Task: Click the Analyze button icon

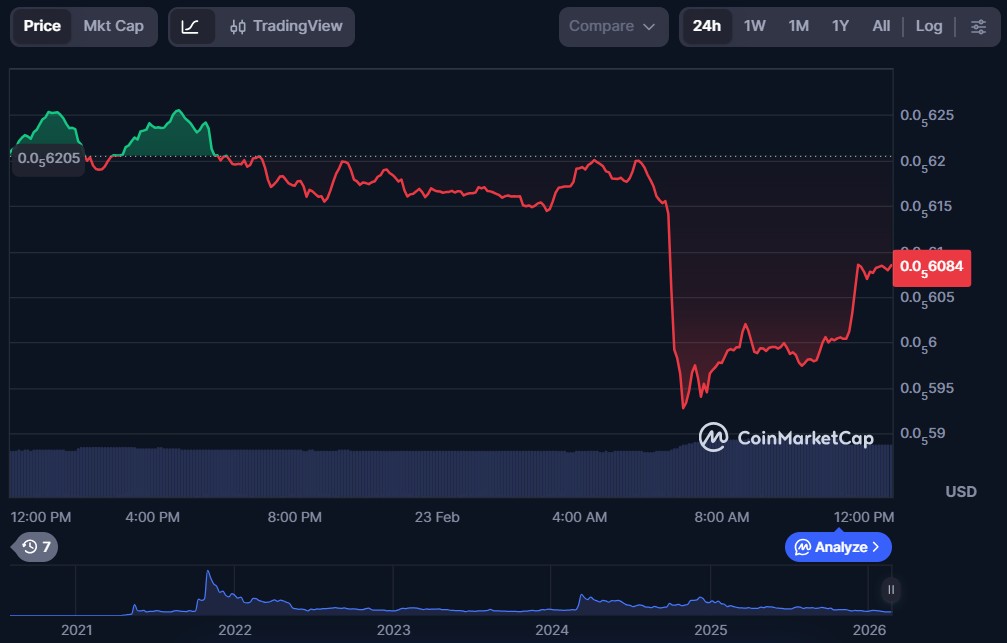Action: click(802, 547)
